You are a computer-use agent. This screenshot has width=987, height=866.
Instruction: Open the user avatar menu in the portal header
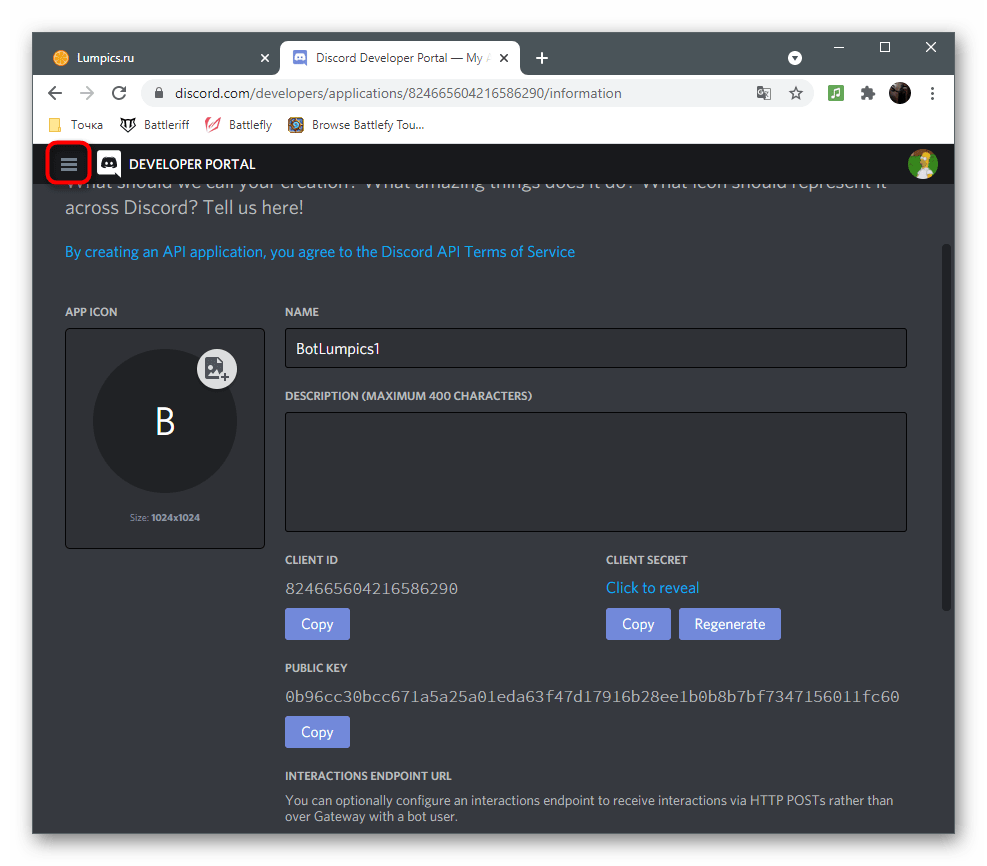pos(922,163)
